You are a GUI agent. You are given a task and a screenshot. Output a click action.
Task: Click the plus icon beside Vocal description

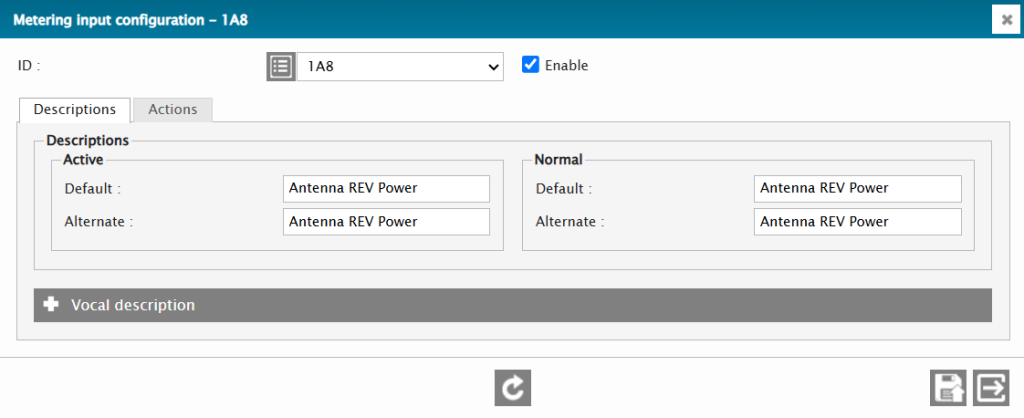pos(51,305)
